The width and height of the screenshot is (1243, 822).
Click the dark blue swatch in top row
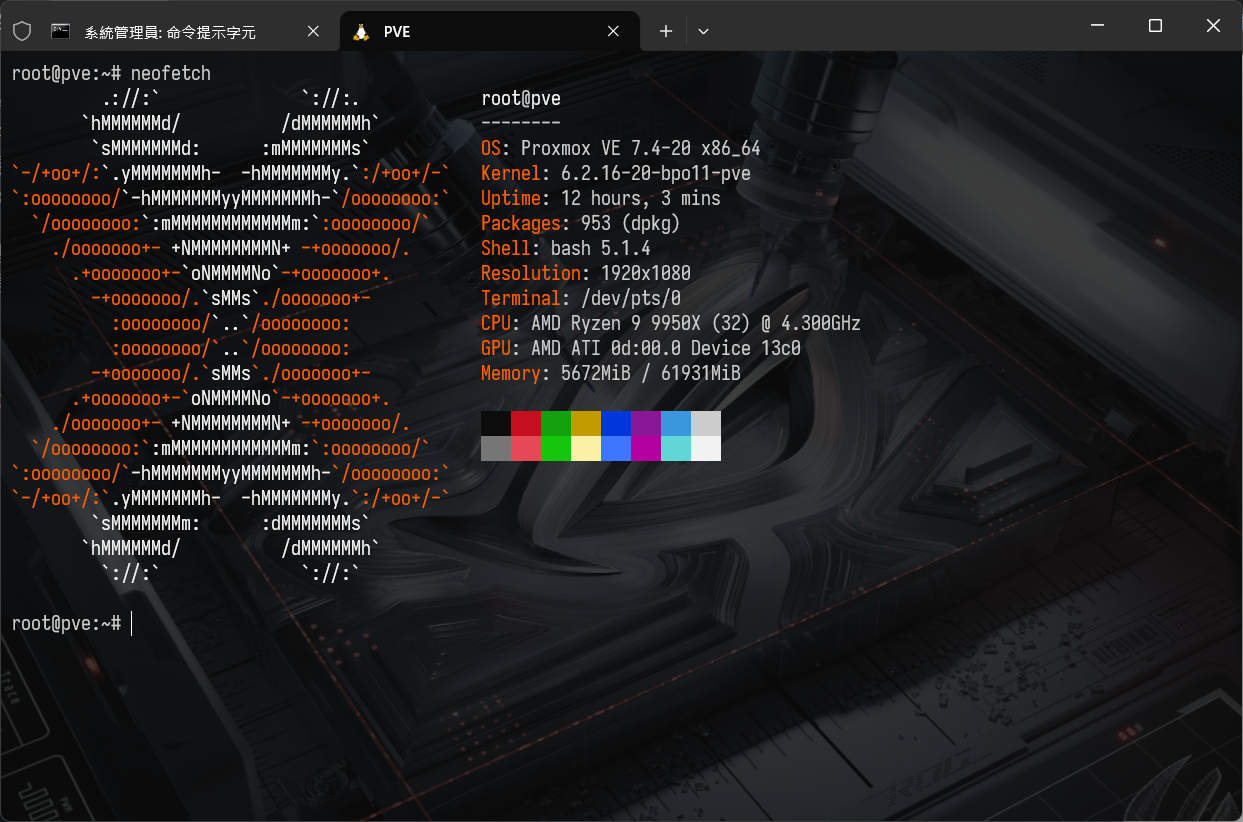616,423
